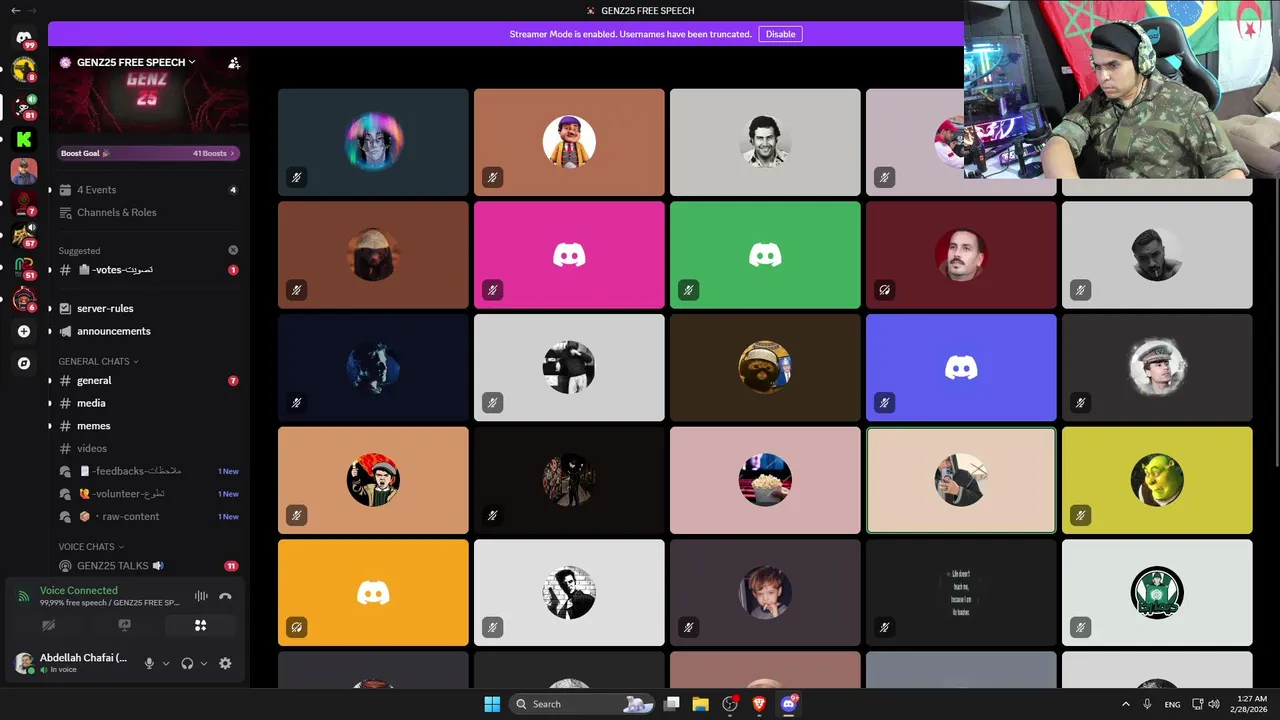Open Brave browser from taskbar
The image size is (1280, 720).
[759, 704]
